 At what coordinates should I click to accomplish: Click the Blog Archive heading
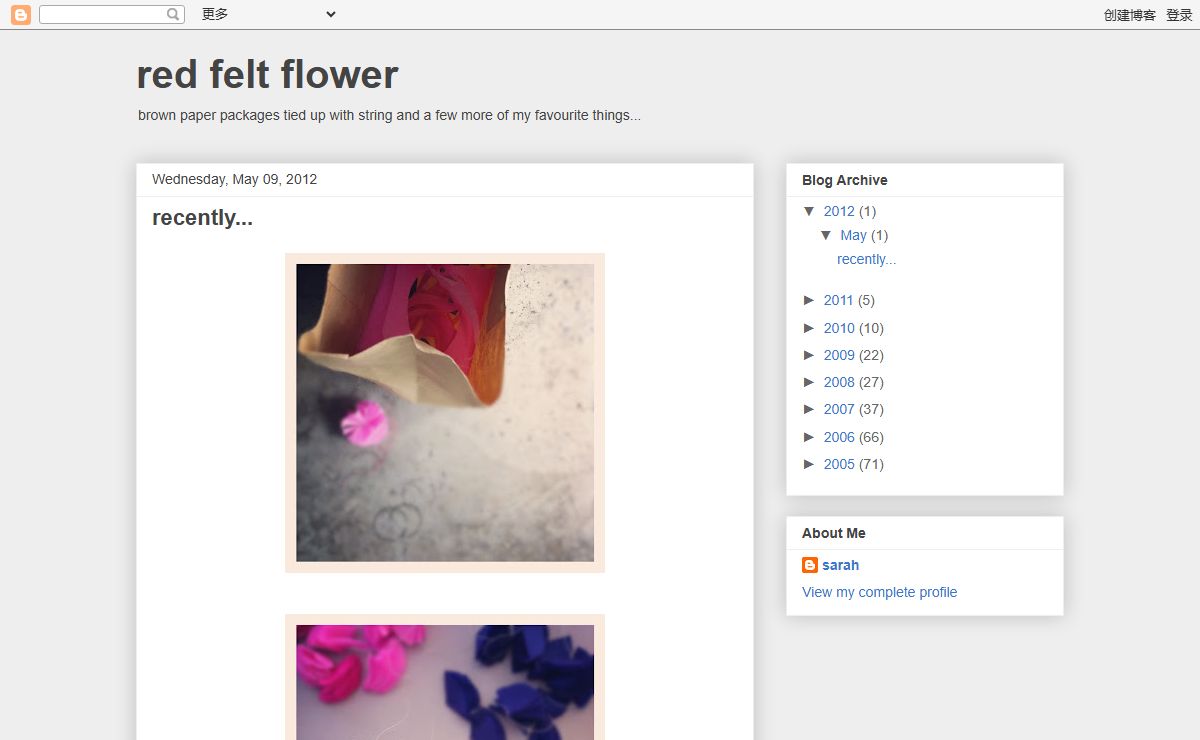[845, 180]
